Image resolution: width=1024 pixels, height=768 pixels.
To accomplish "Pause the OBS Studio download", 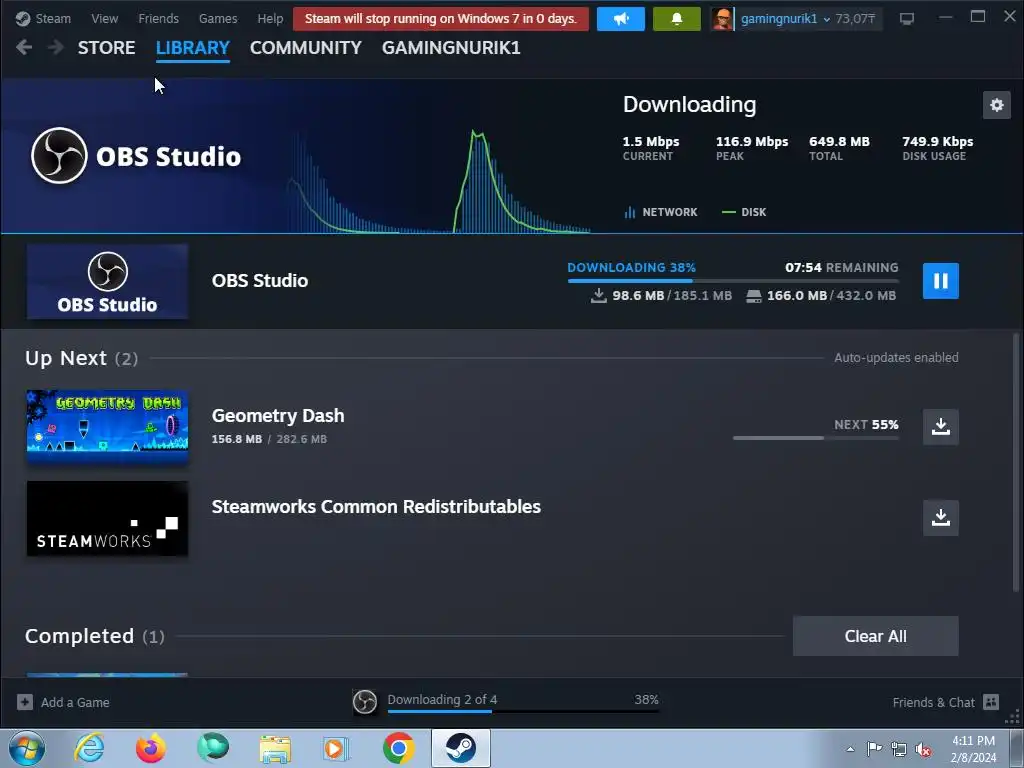I will pos(940,281).
